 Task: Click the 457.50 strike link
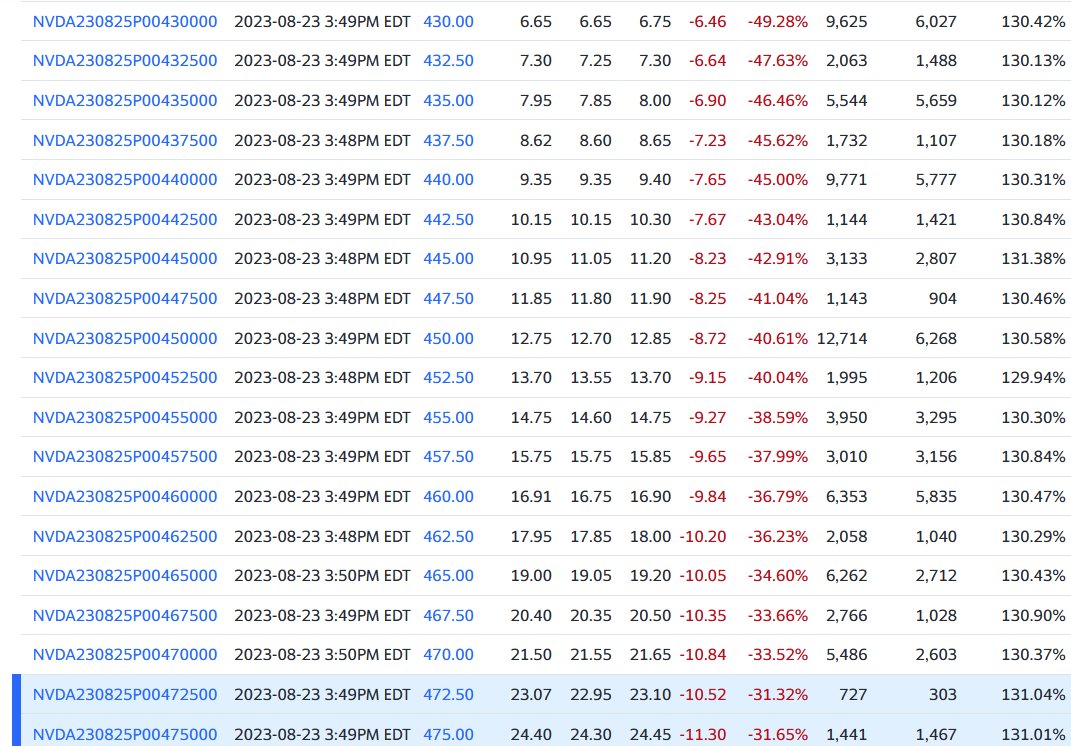click(x=448, y=456)
